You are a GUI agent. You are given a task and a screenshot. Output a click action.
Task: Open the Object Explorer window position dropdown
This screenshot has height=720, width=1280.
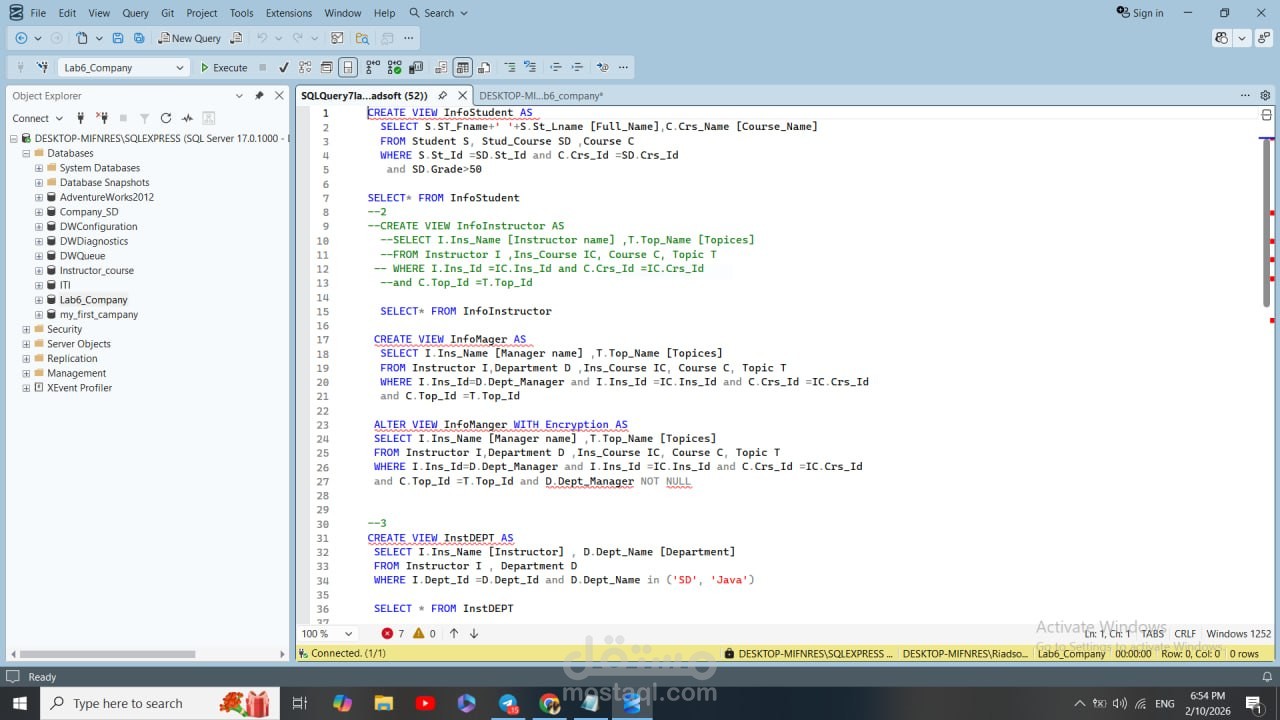tap(239, 96)
